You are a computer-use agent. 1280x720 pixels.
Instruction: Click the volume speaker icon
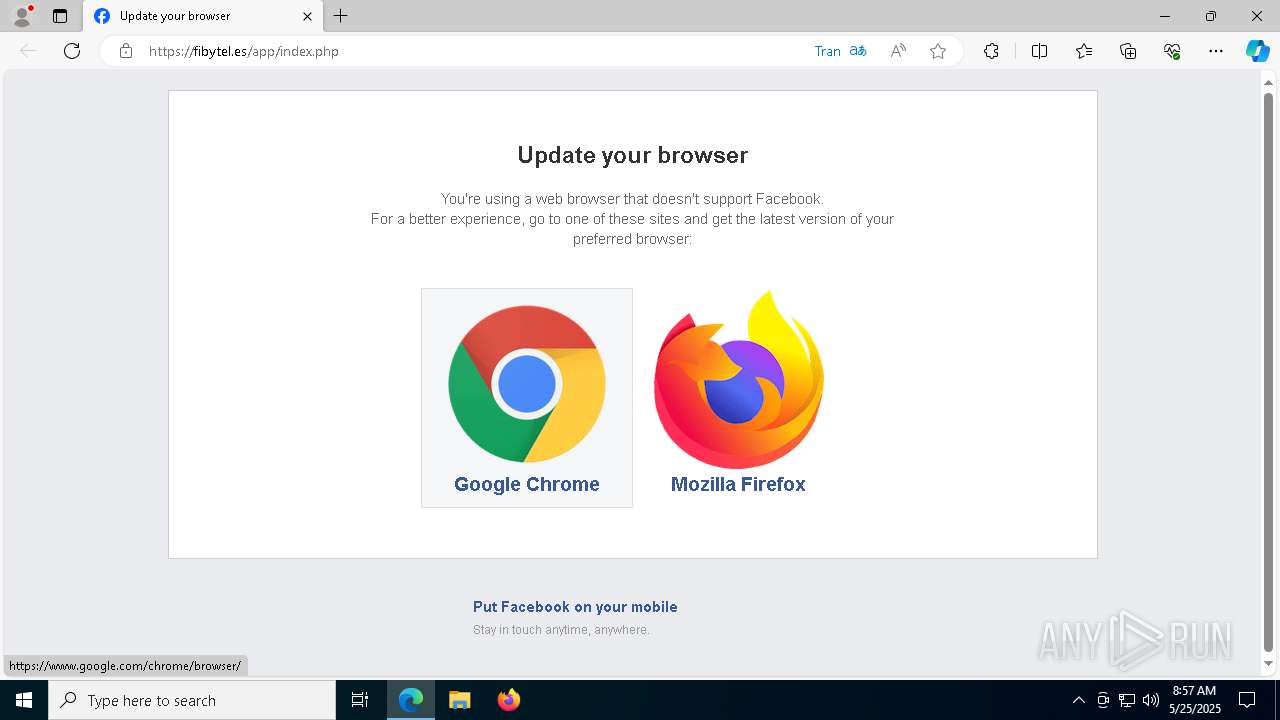click(x=1151, y=700)
